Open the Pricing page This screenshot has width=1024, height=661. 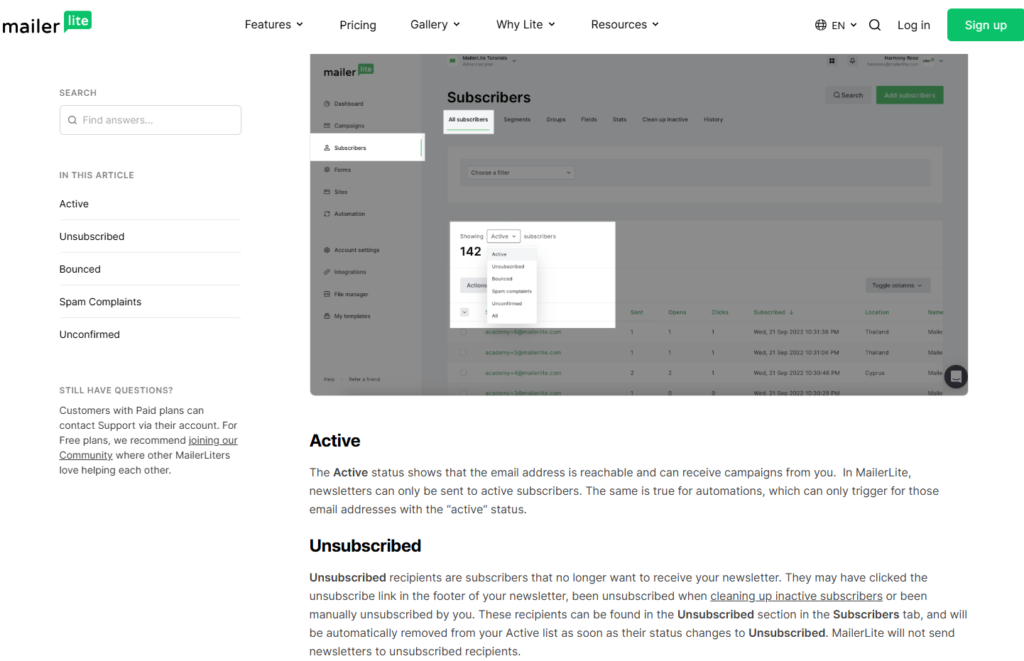(358, 25)
